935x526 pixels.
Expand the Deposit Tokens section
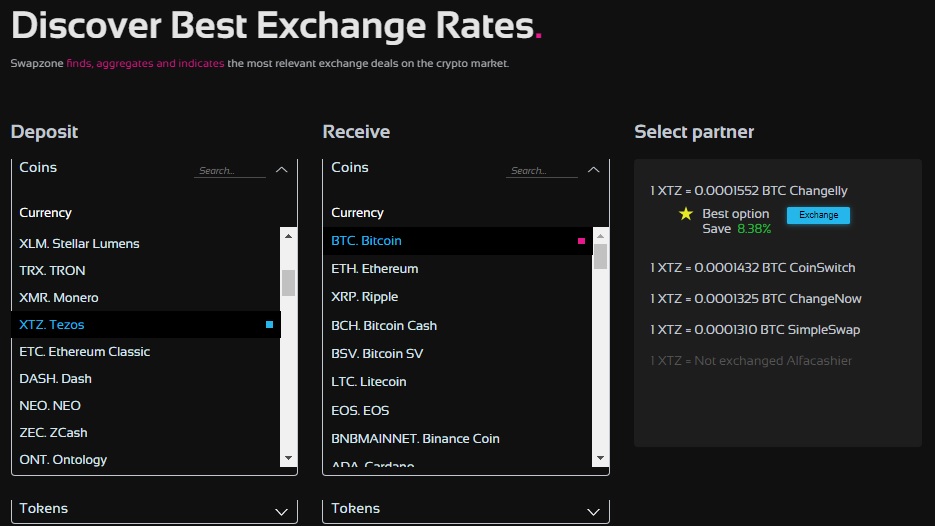coord(281,511)
